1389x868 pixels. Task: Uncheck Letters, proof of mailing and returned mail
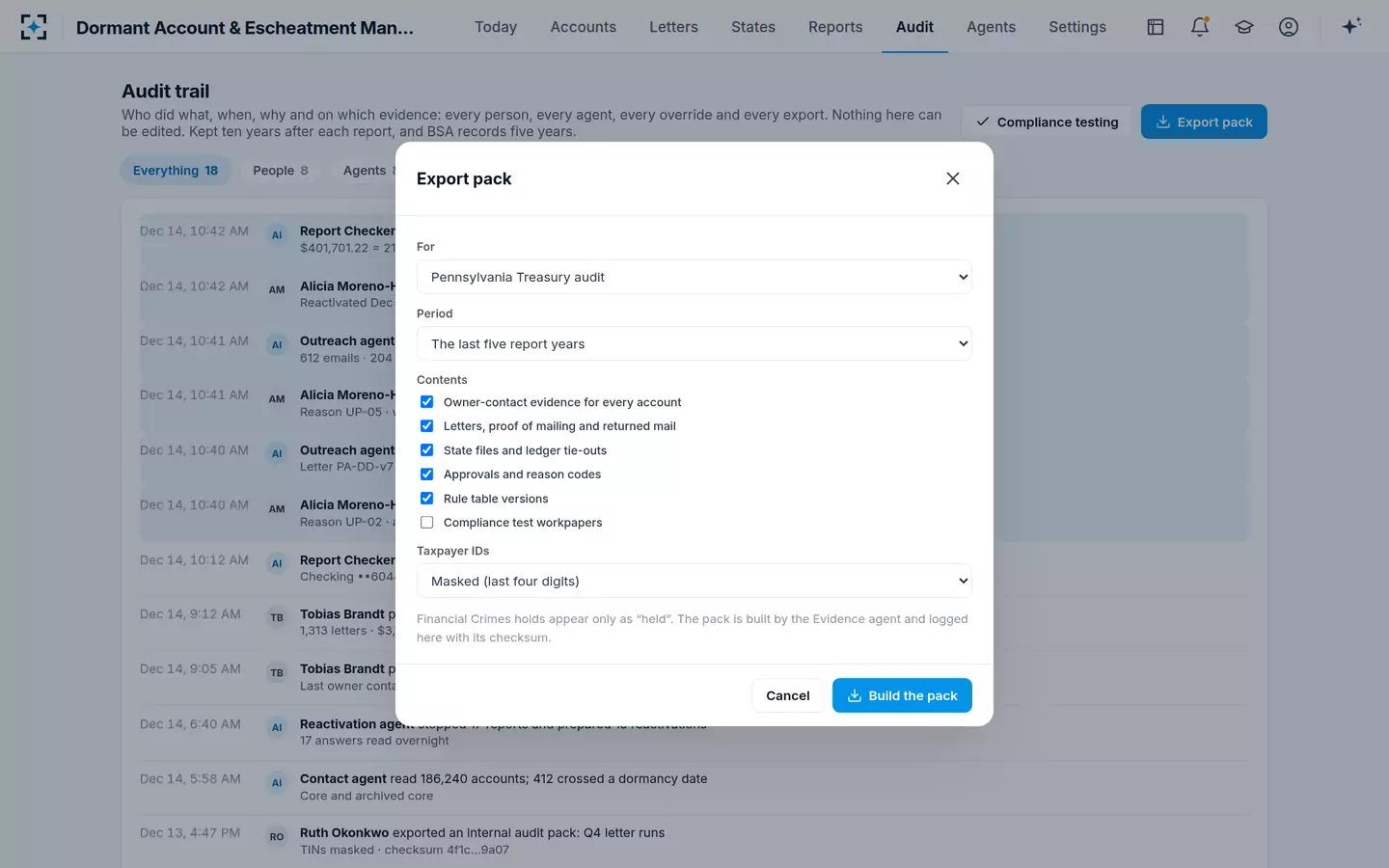pyautogui.click(x=426, y=425)
